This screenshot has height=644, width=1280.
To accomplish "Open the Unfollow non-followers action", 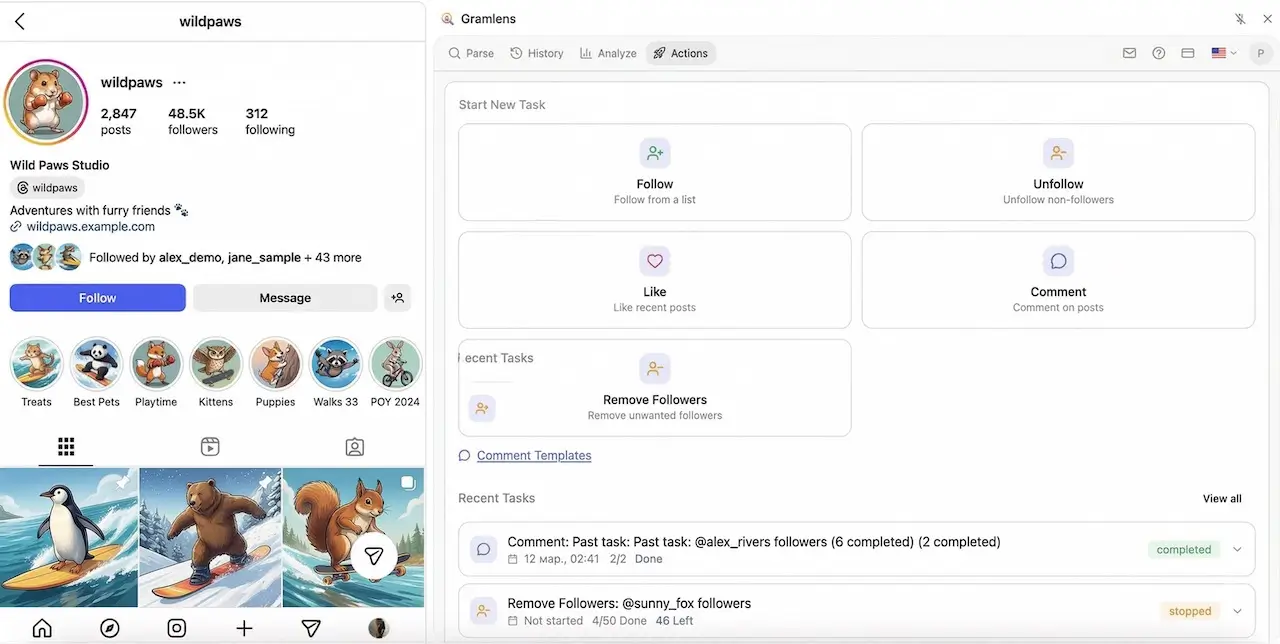I will click(x=1057, y=172).
